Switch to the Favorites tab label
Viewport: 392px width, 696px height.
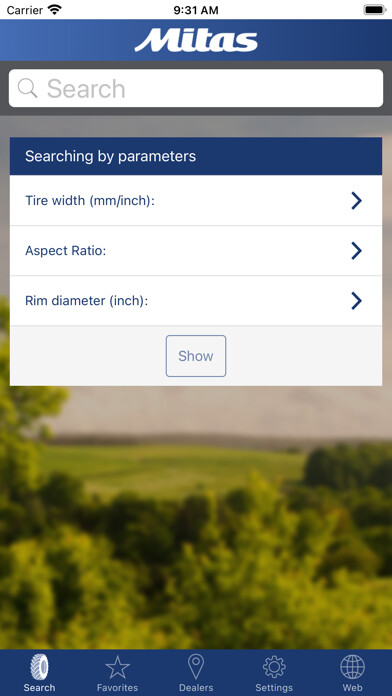pyautogui.click(x=118, y=688)
